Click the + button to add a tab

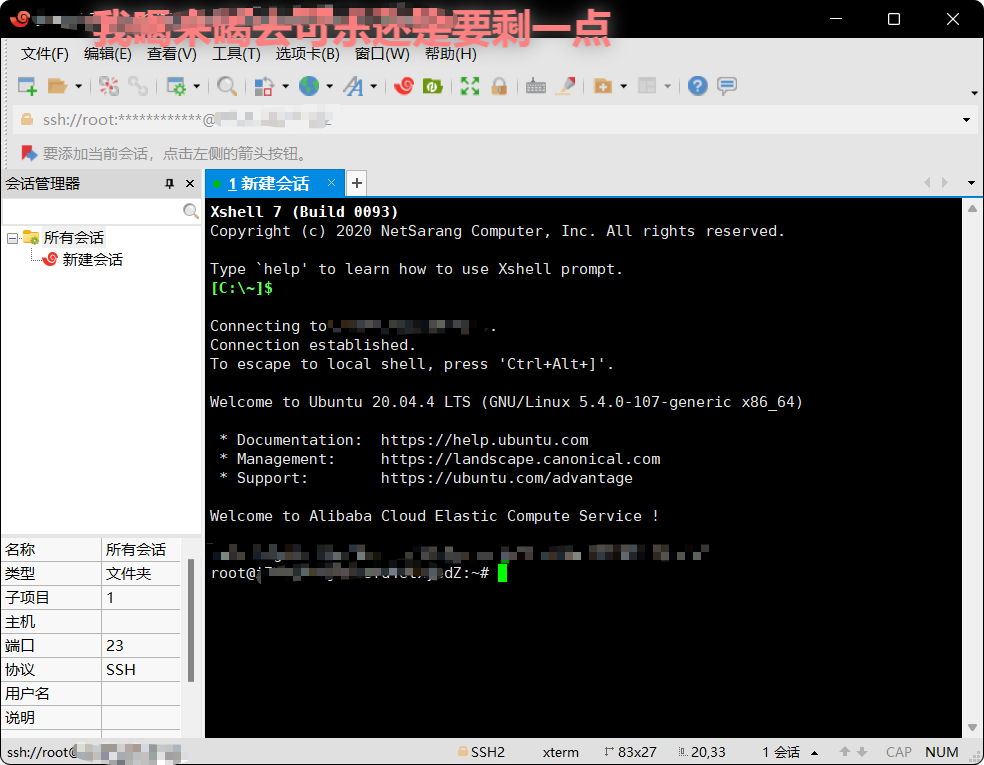pos(356,183)
